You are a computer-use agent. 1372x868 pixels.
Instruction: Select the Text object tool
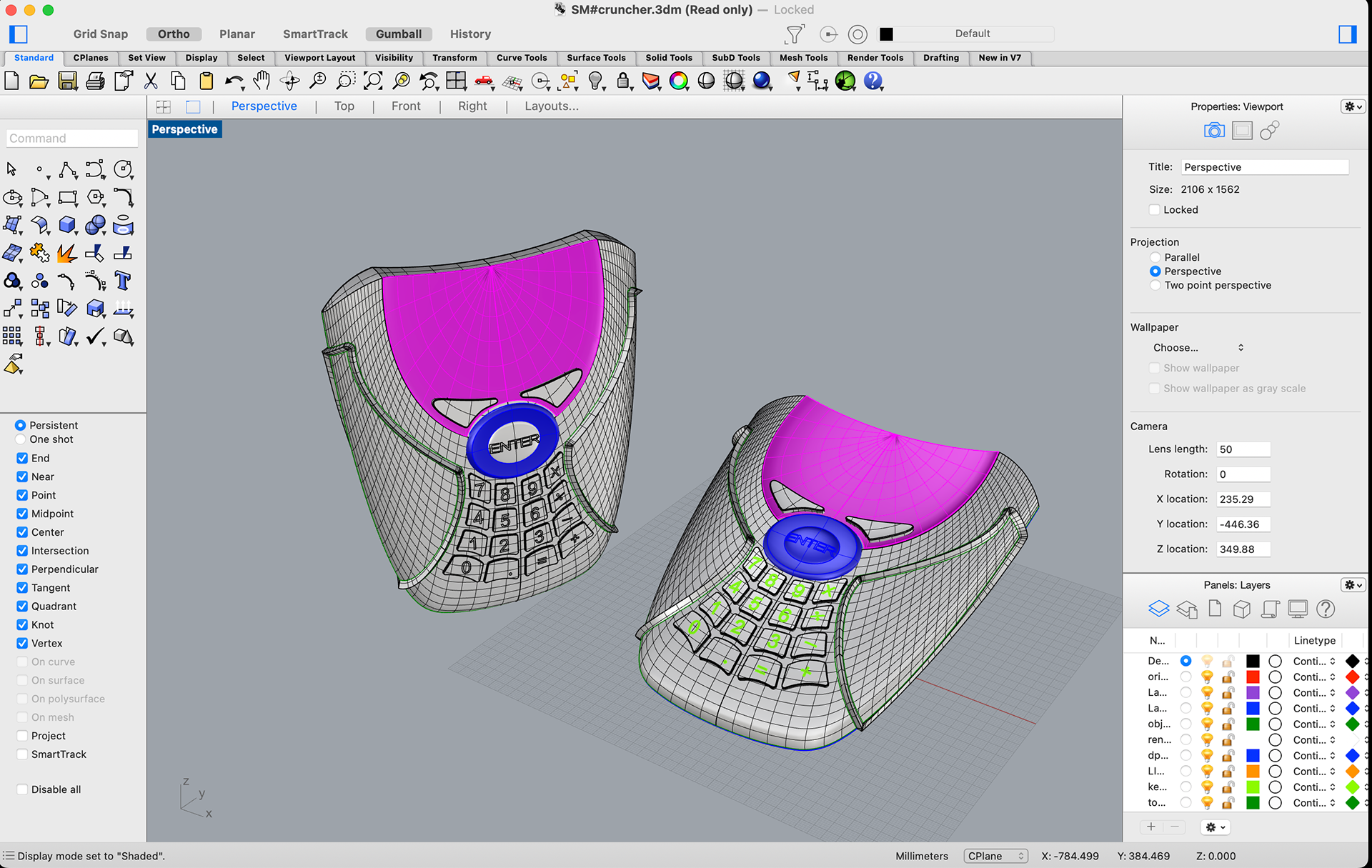pos(123,281)
